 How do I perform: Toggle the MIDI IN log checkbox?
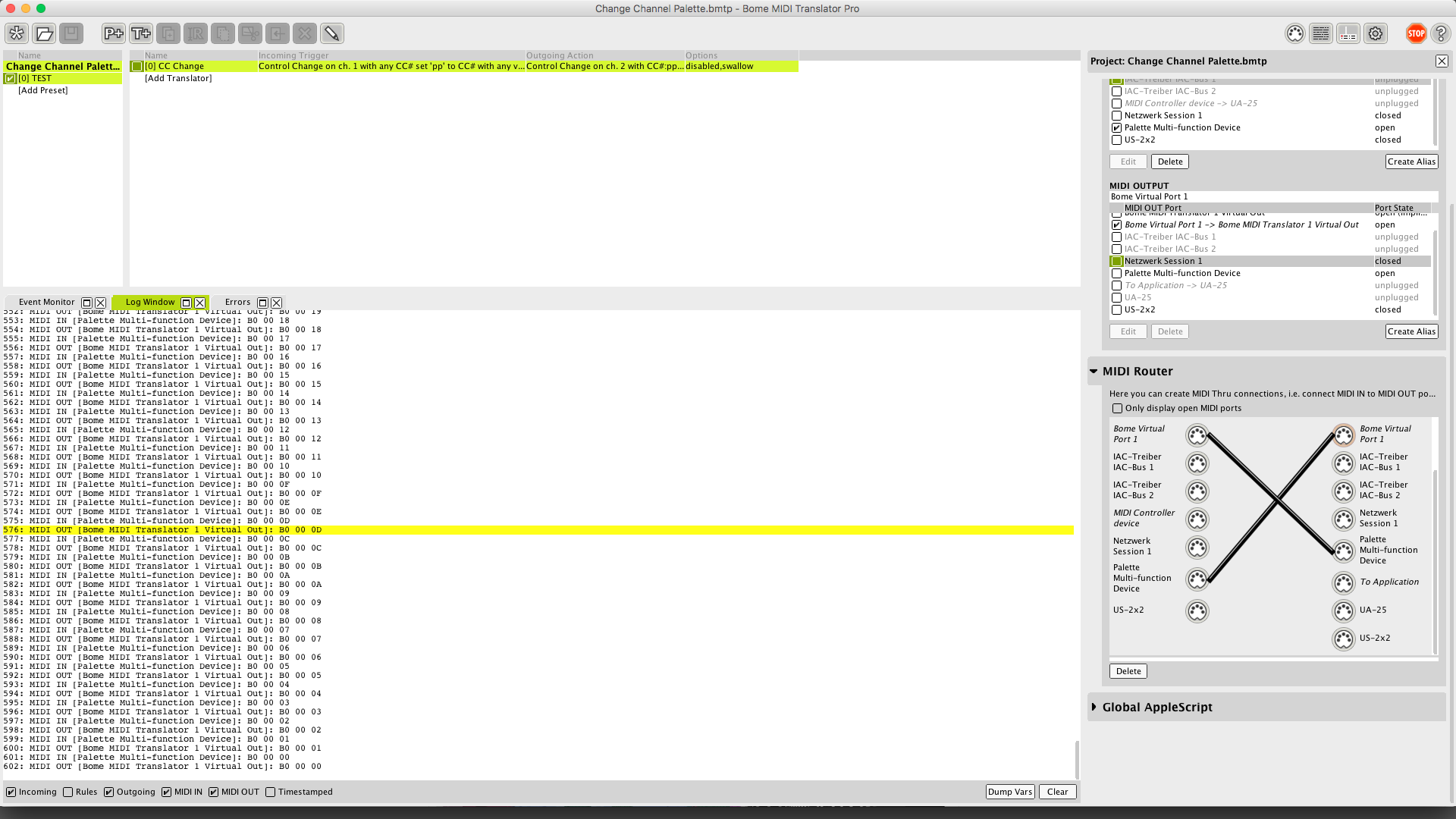(167, 792)
